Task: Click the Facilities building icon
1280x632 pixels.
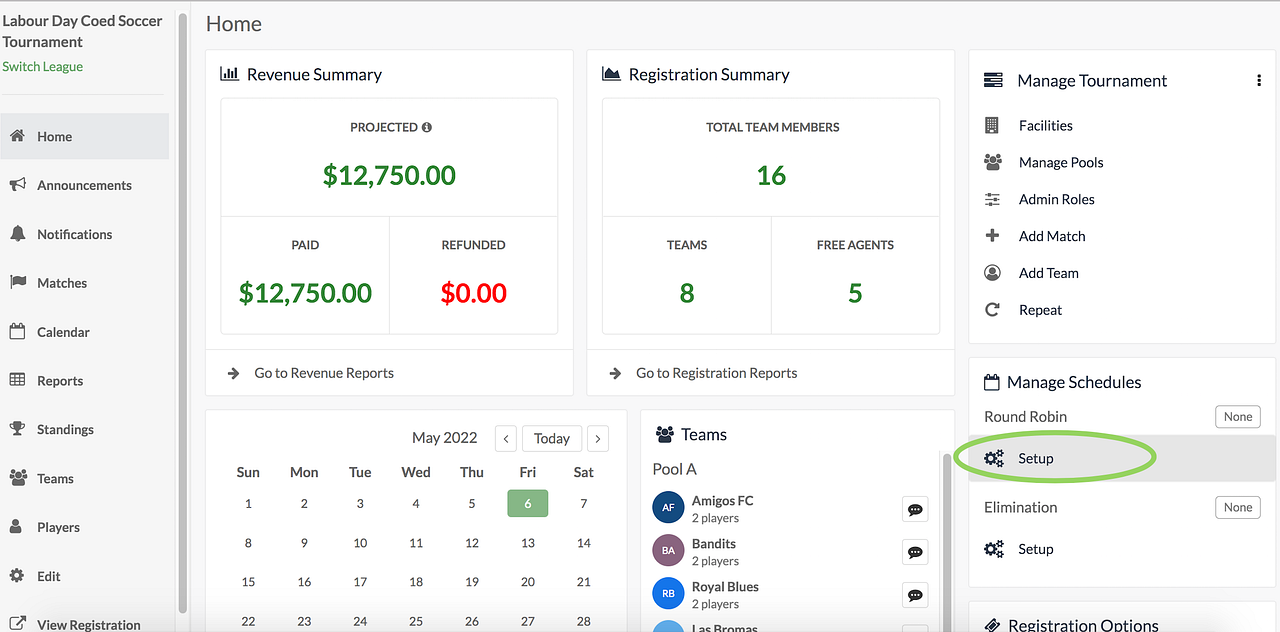Action: pyautogui.click(x=992, y=126)
